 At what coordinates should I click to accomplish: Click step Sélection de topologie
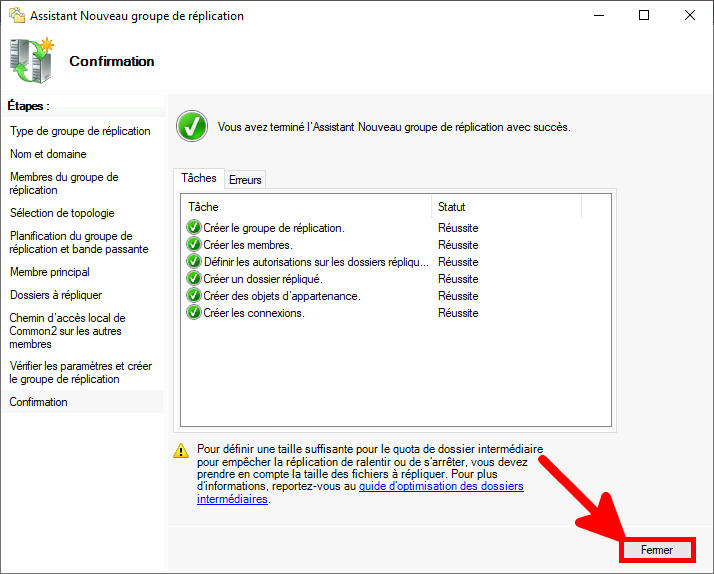point(62,213)
